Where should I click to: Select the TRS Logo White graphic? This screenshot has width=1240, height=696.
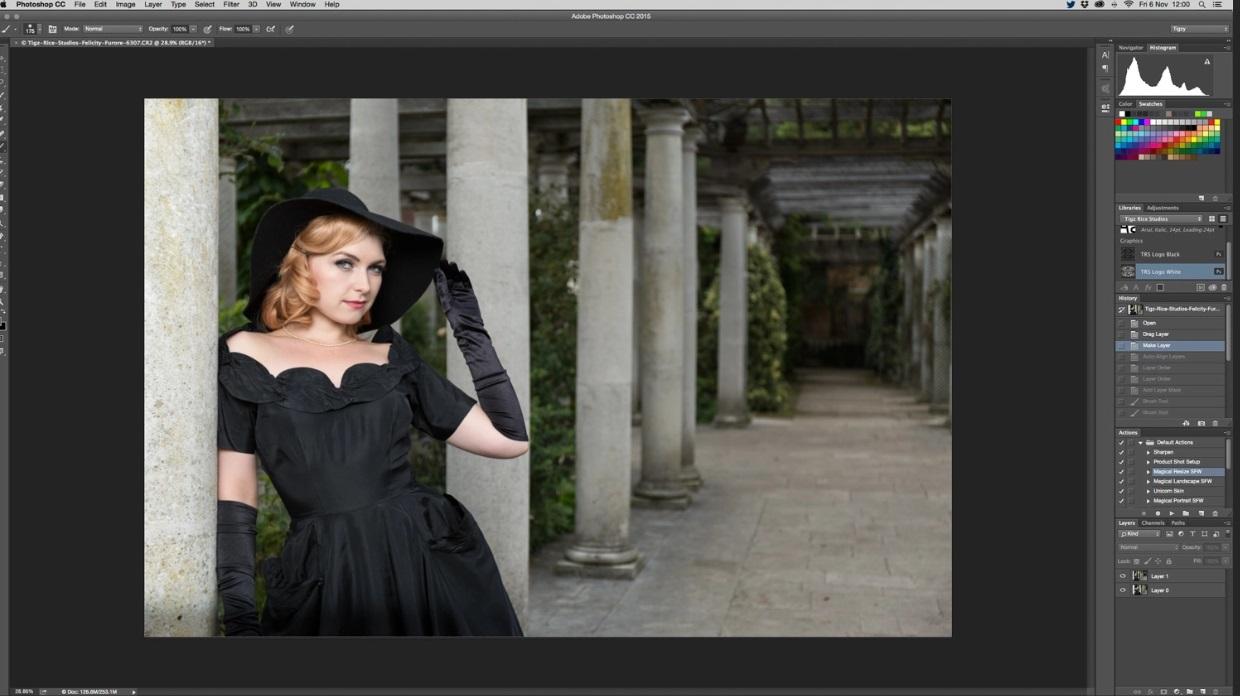pyautogui.click(x=1170, y=272)
